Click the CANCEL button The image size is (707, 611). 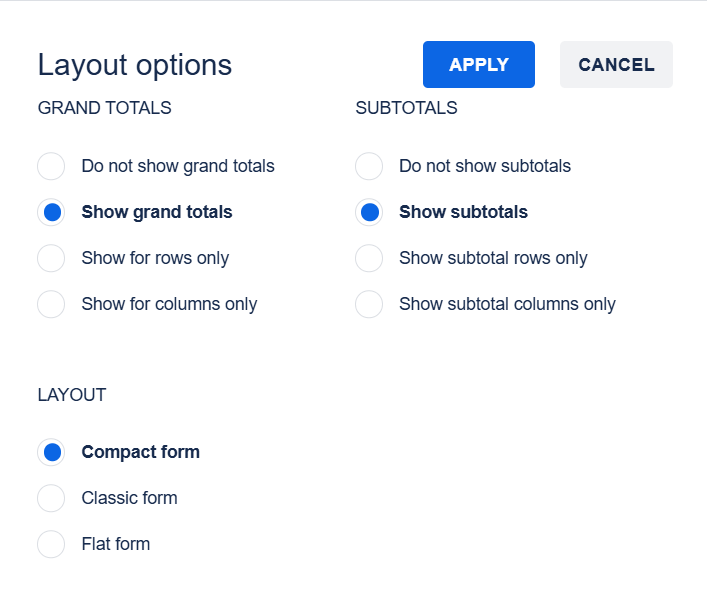[616, 65]
